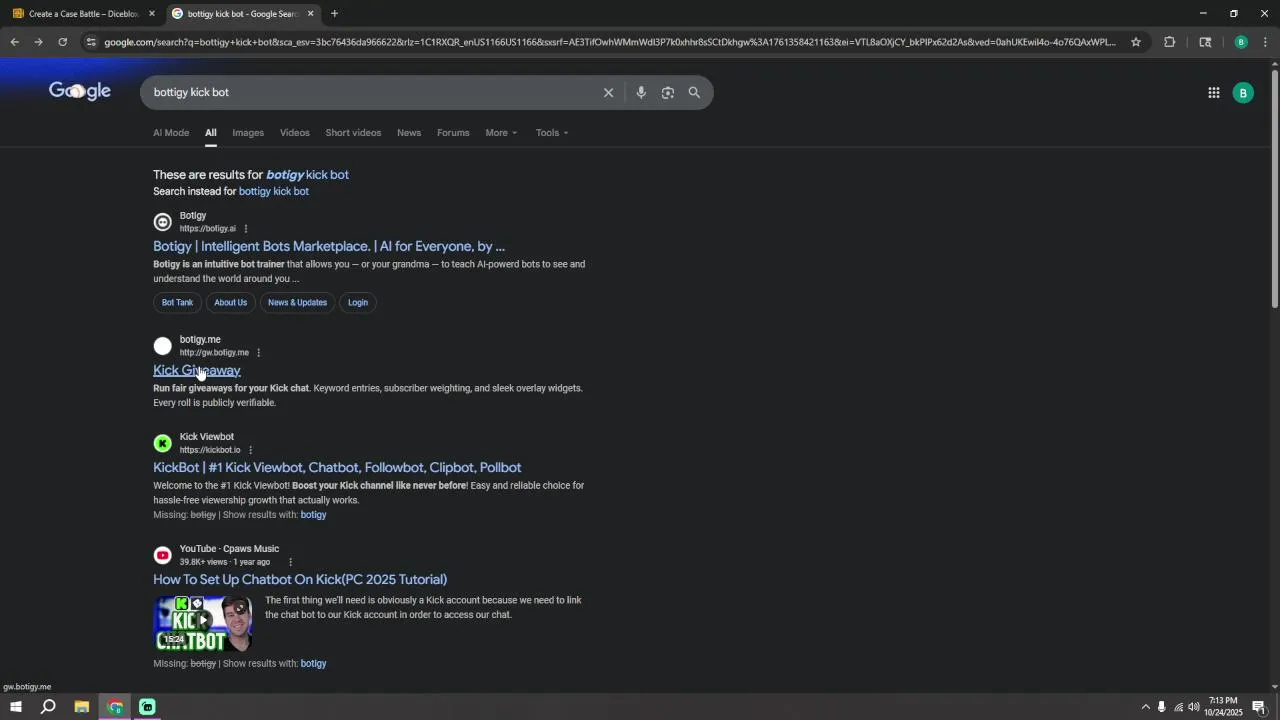This screenshot has width=1280, height=720.
Task: Open File Explorer from taskbar
Action: 82,707
